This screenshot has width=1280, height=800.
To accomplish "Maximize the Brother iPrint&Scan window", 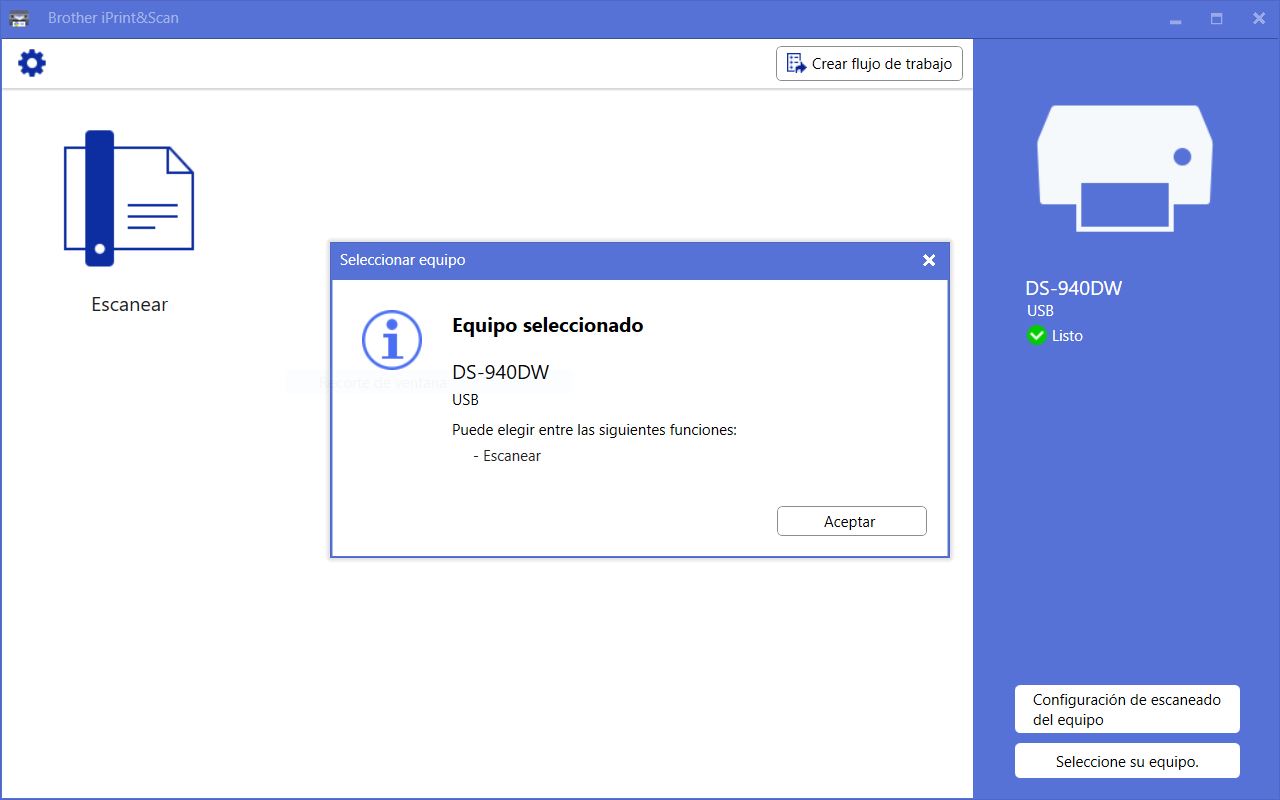I will tap(1217, 19).
